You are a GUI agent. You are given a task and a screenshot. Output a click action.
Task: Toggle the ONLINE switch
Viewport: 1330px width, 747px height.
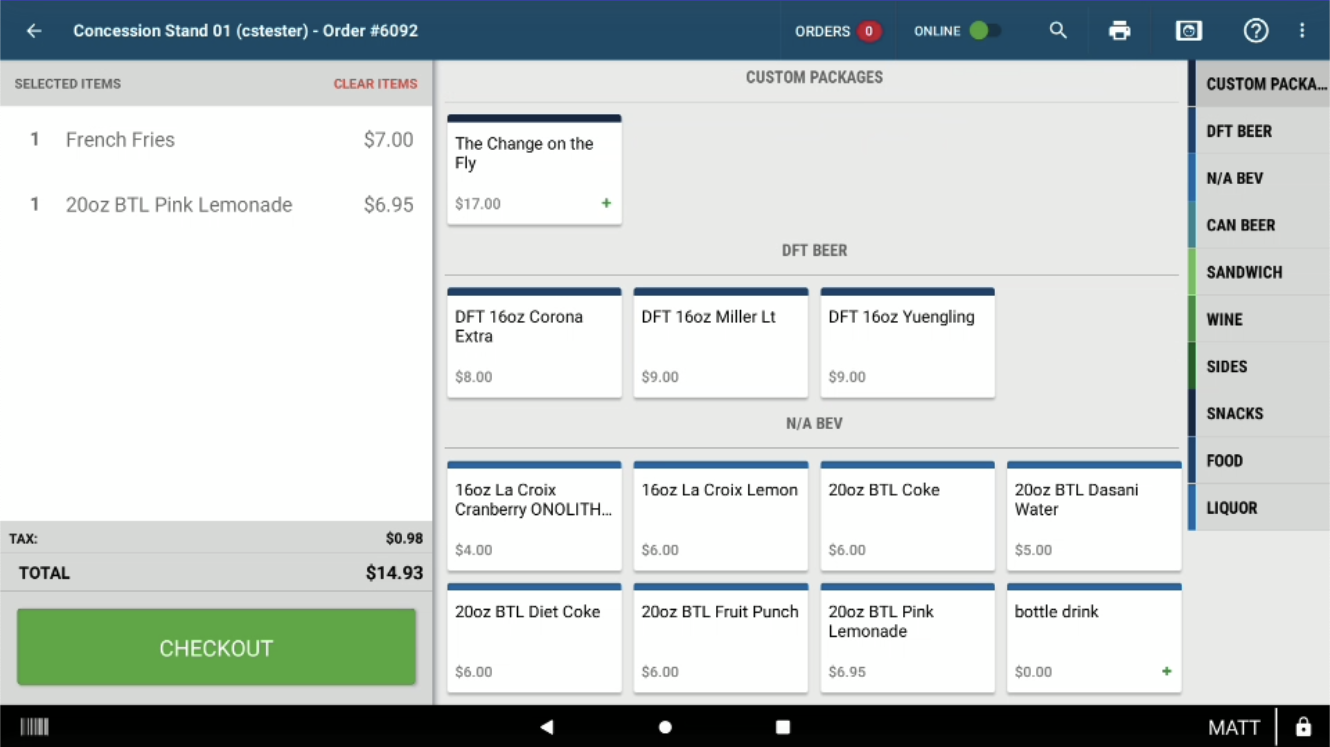[x=984, y=31]
